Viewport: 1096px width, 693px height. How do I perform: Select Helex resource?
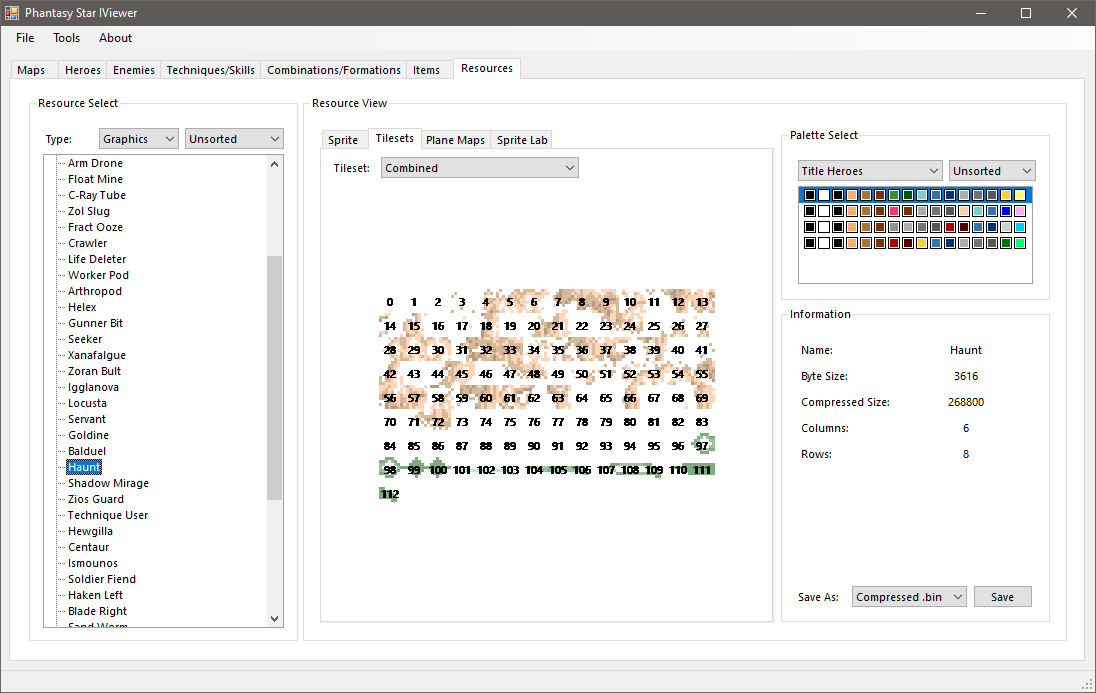pyautogui.click(x=82, y=307)
